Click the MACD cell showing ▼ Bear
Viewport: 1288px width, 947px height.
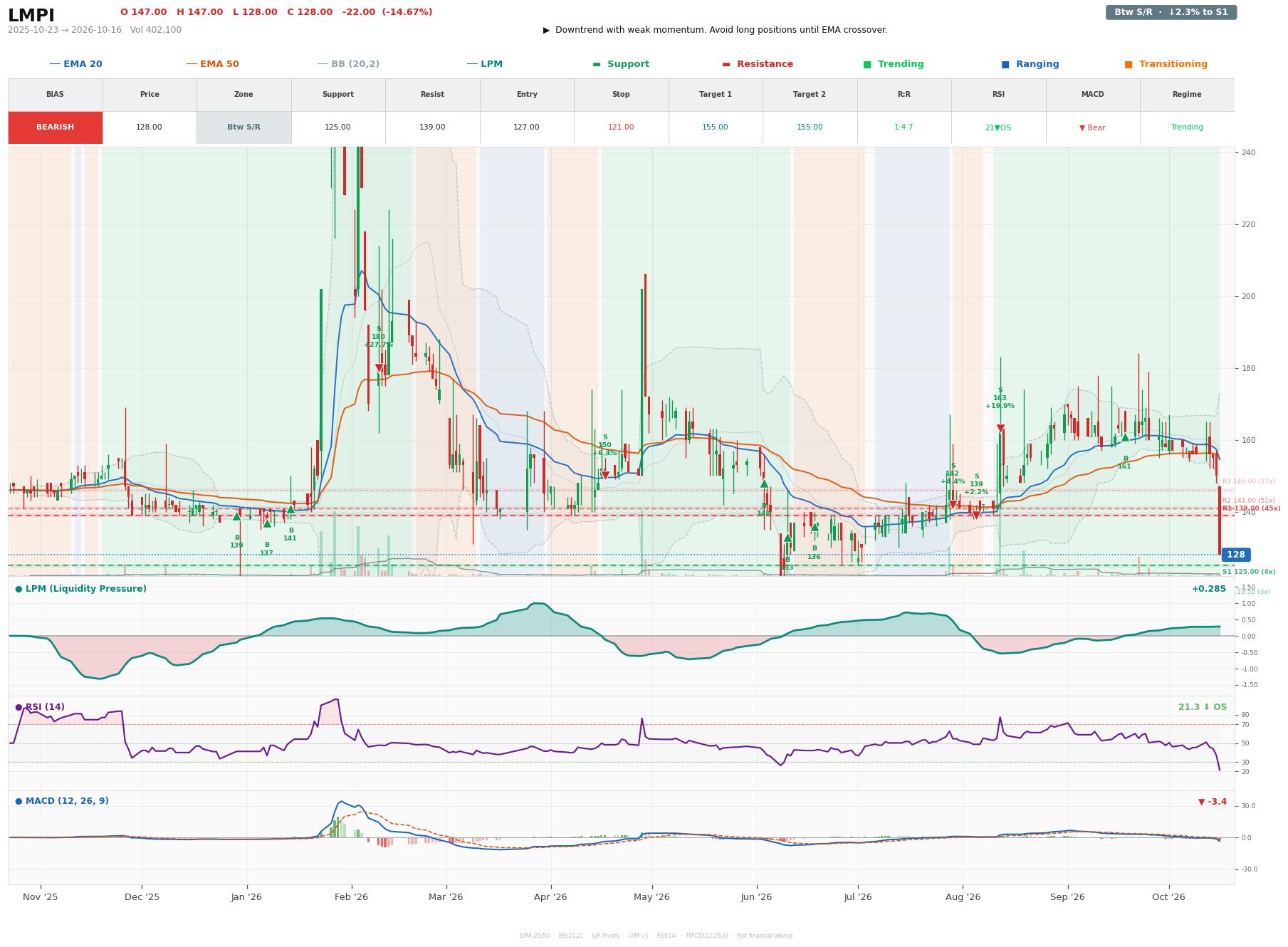[1092, 127]
